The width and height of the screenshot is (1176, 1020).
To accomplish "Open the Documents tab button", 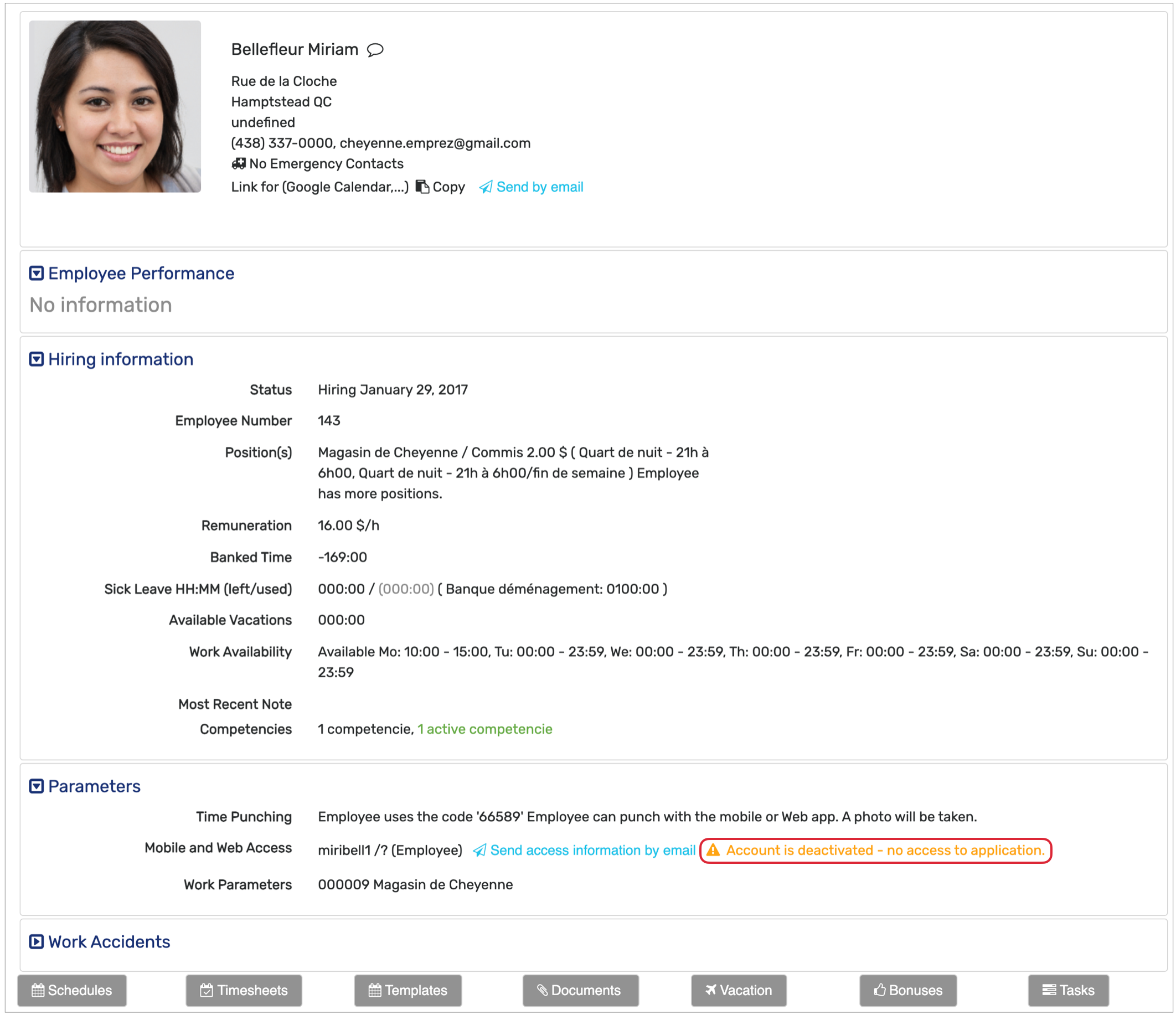I will pyautogui.click(x=580, y=991).
